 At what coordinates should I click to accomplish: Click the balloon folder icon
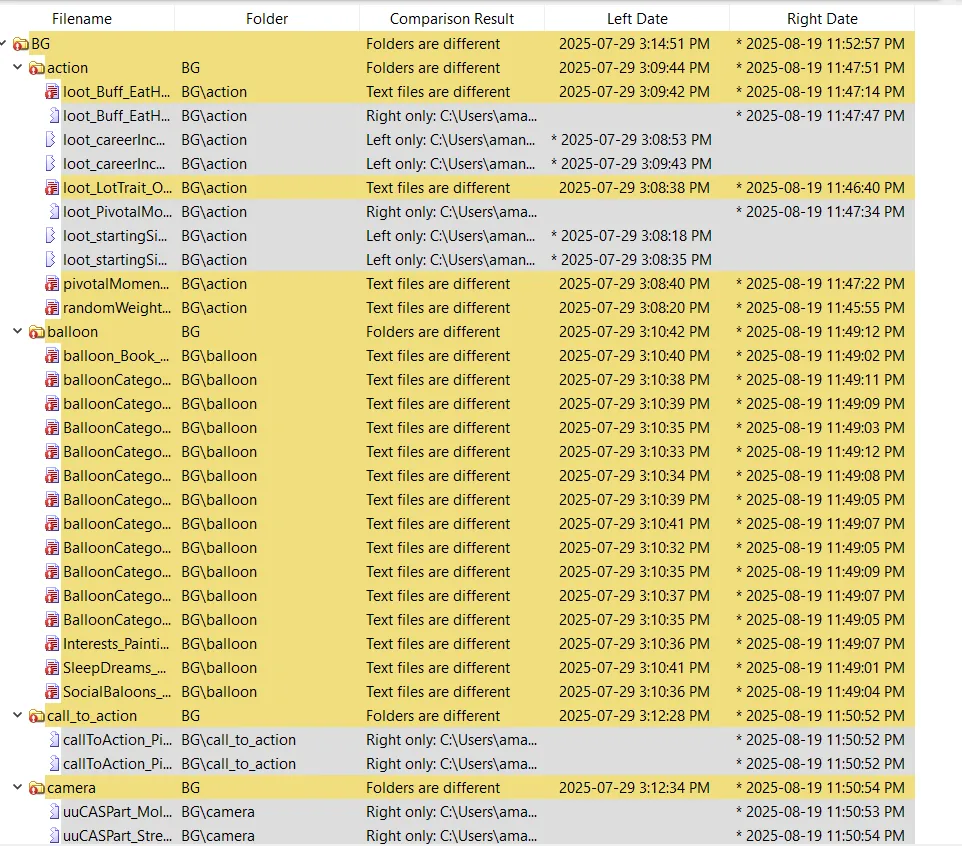37,331
